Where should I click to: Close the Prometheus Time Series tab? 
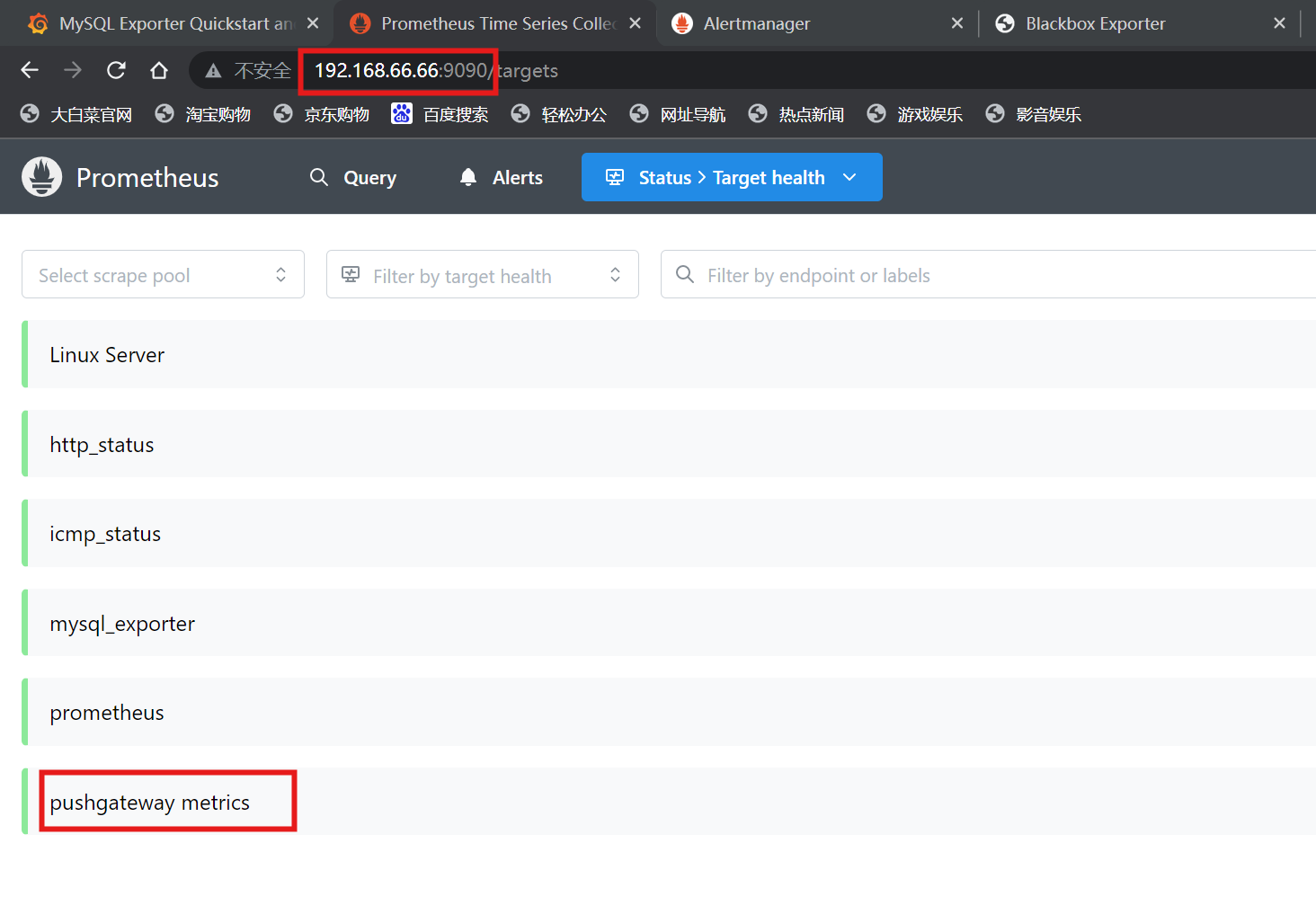pyautogui.click(x=636, y=23)
